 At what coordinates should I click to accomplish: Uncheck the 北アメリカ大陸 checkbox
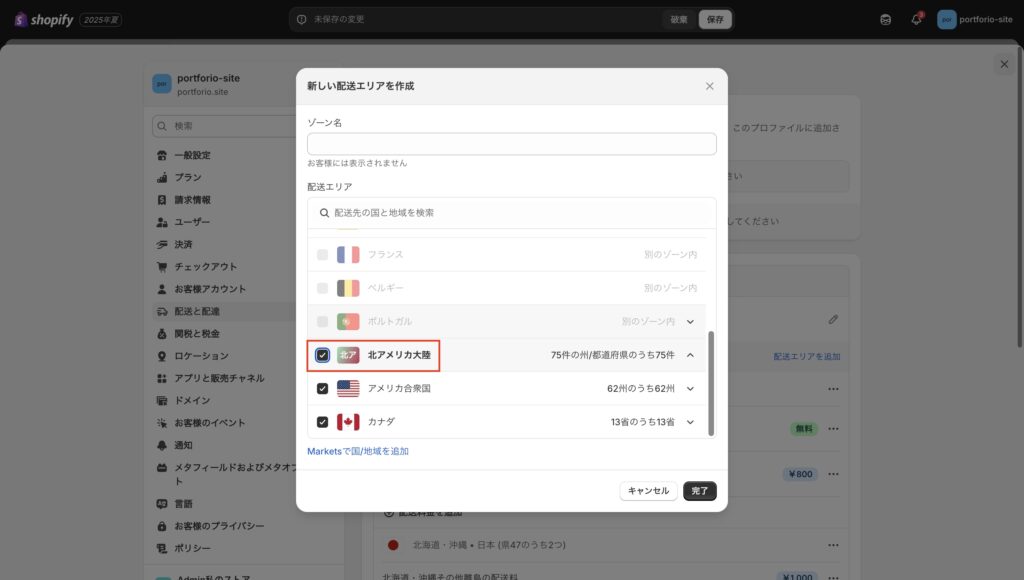coord(322,355)
